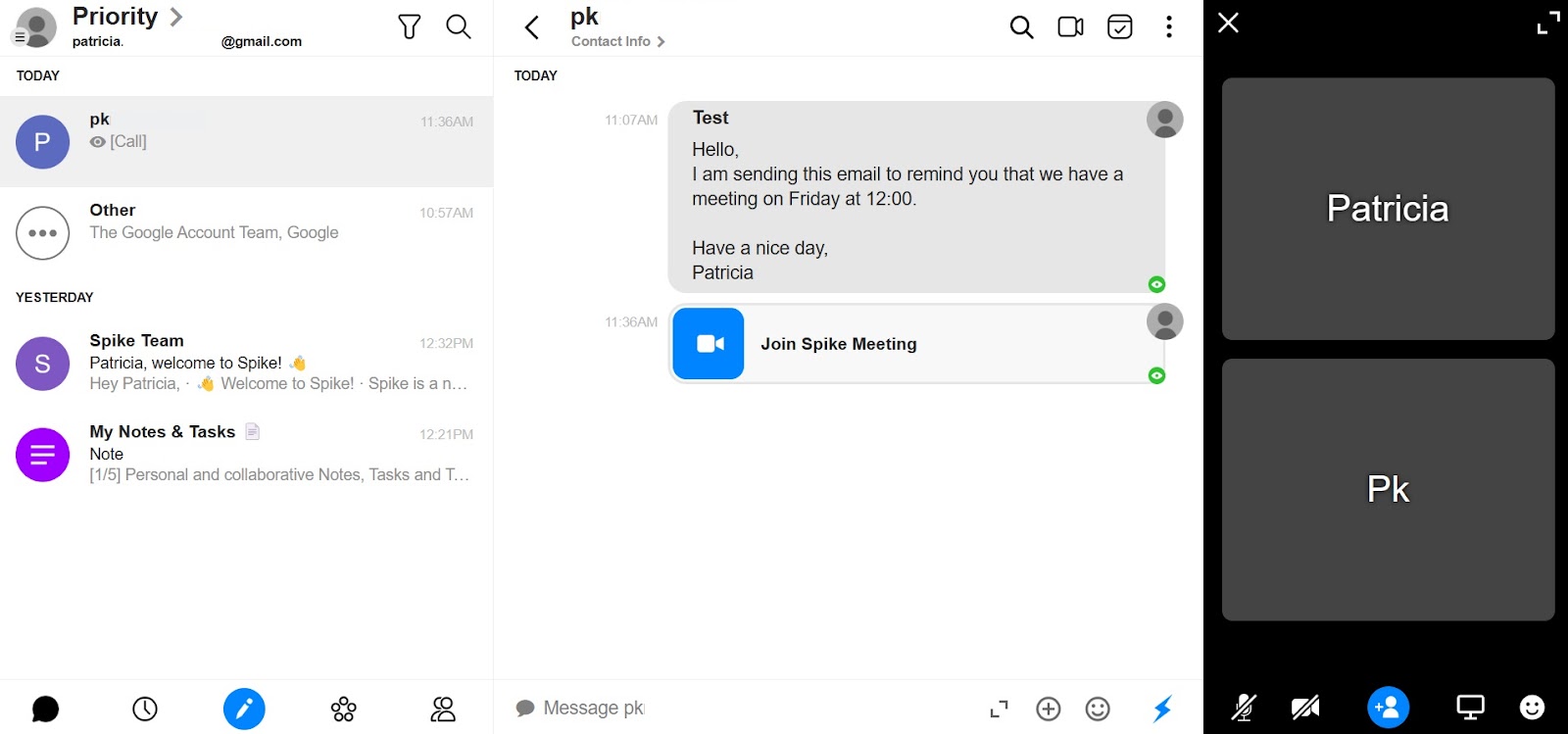The image size is (1568, 734).
Task: Open emoji picker in message bar
Action: (1098, 709)
